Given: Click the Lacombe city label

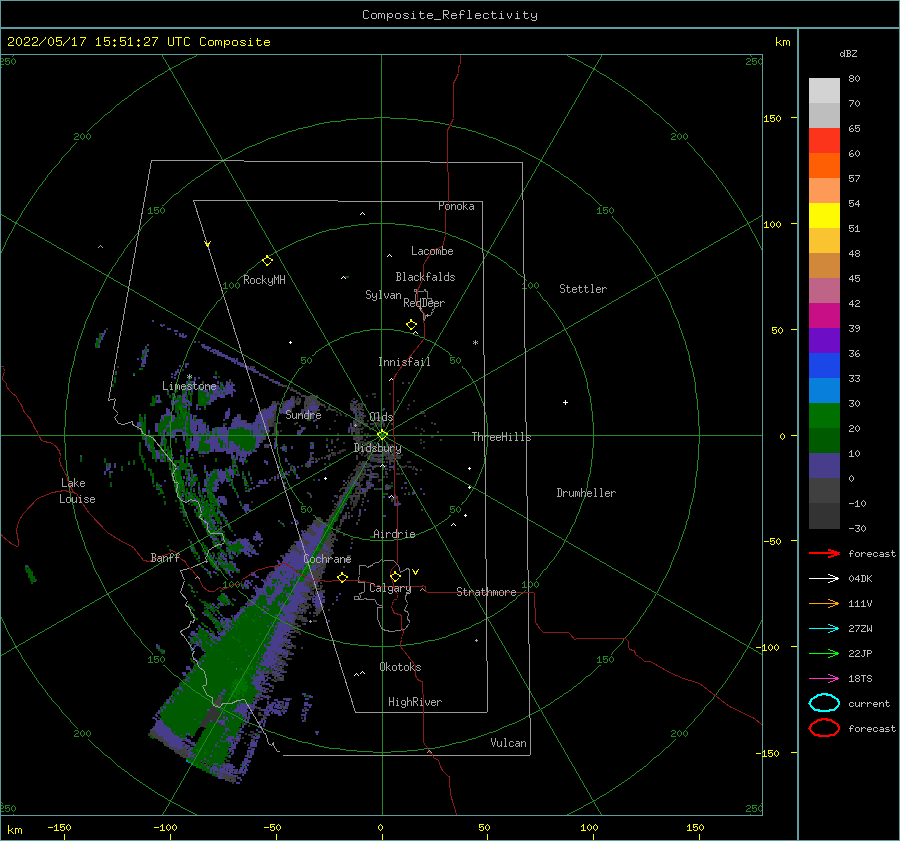Looking at the screenshot, I should 432,251.
